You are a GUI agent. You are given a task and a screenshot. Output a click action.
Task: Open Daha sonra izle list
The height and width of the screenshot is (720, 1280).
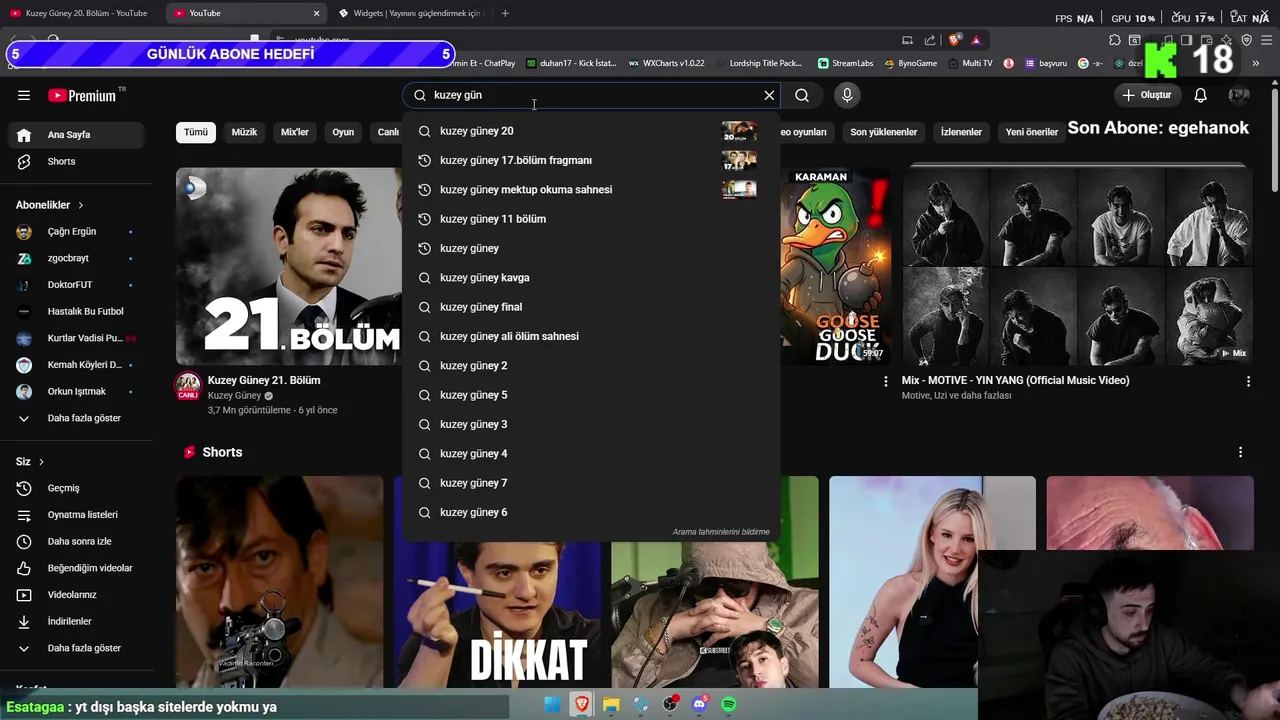point(75,541)
